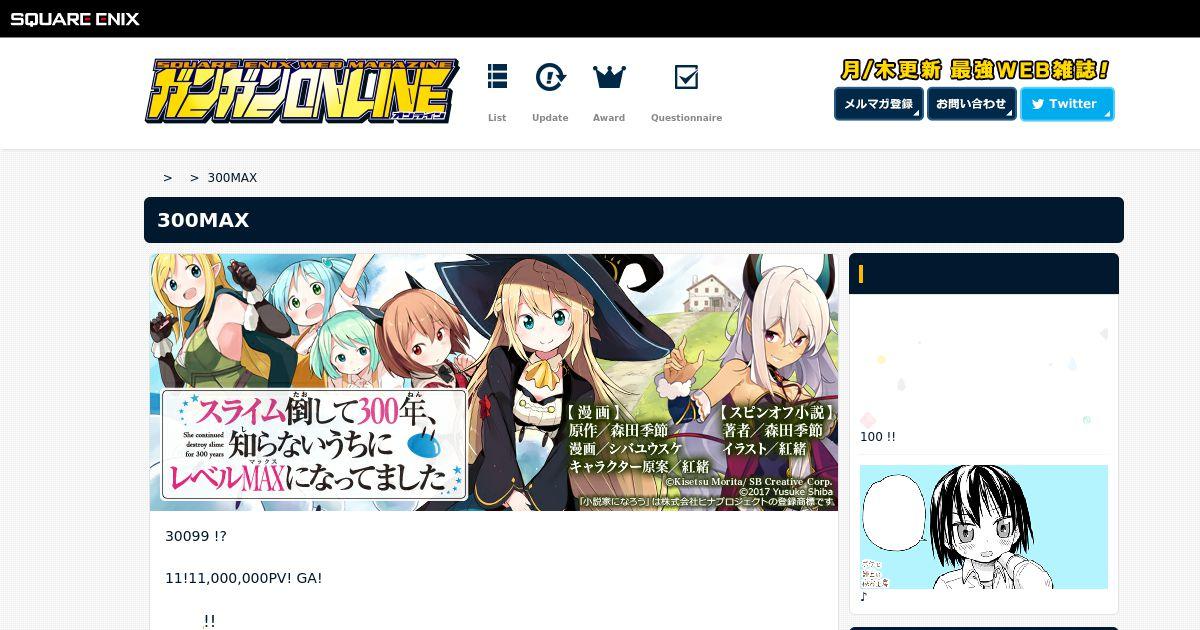Image resolution: width=1200 pixels, height=630 pixels.
Task: Click the Update label under icon
Action: (550, 118)
